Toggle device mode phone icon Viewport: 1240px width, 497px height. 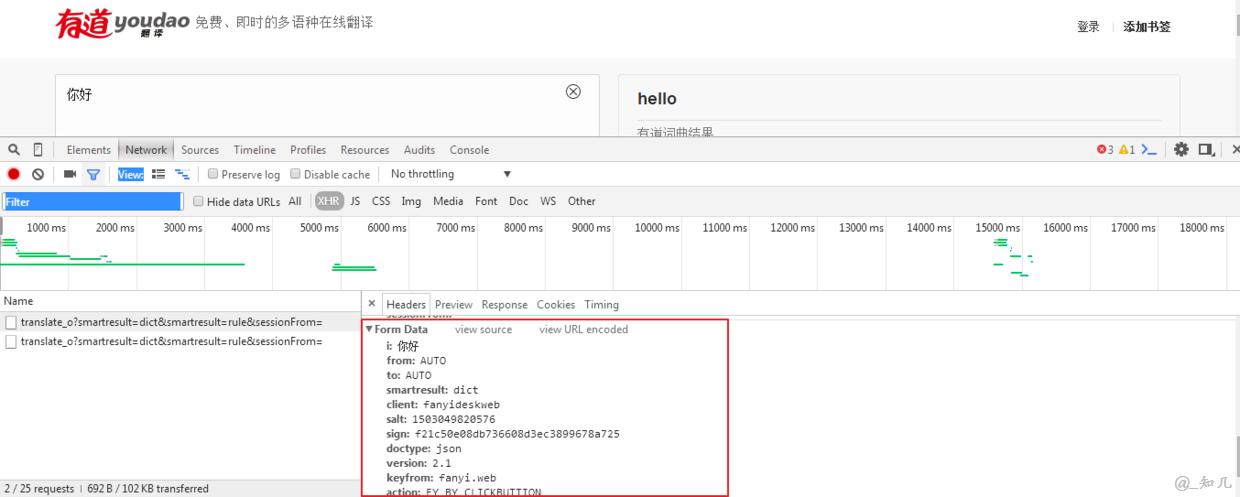[38, 150]
